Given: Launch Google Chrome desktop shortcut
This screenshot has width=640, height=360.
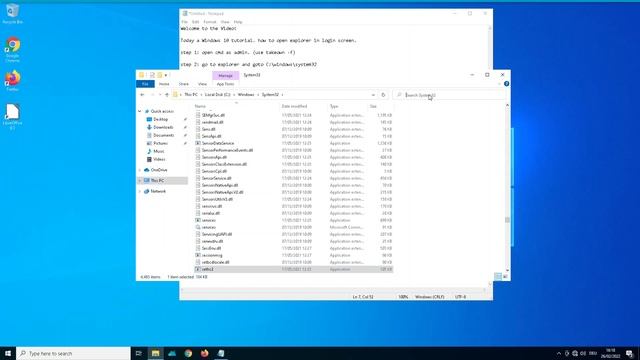Looking at the screenshot, I should point(13,49).
